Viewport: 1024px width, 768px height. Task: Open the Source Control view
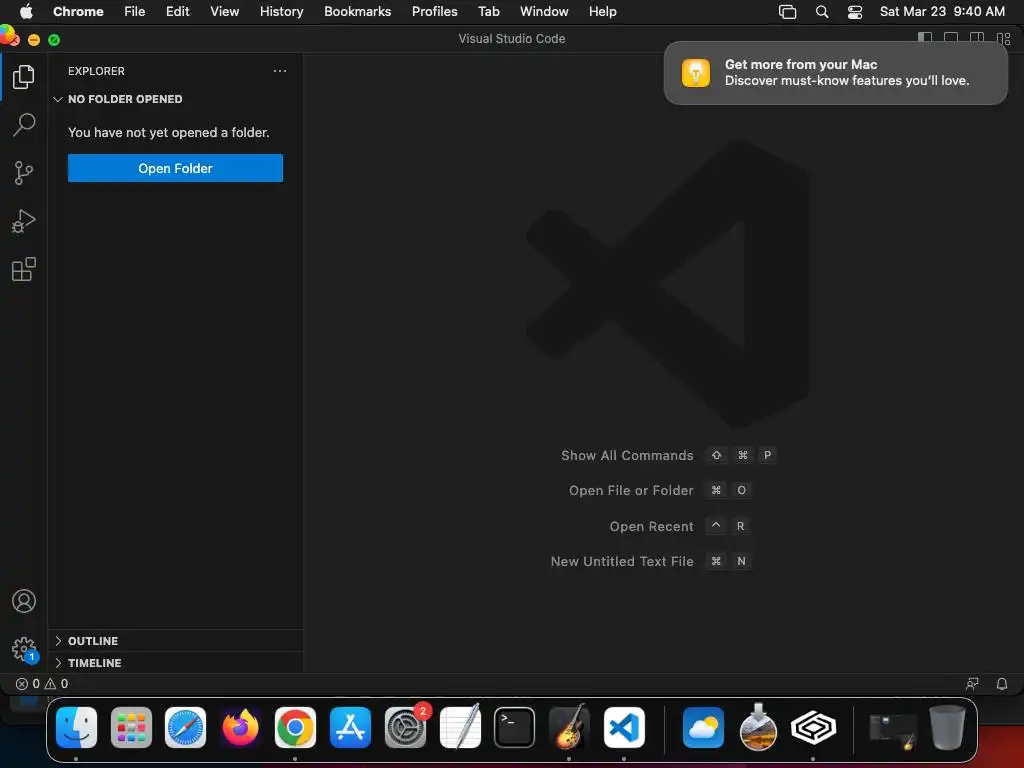[x=24, y=173]
